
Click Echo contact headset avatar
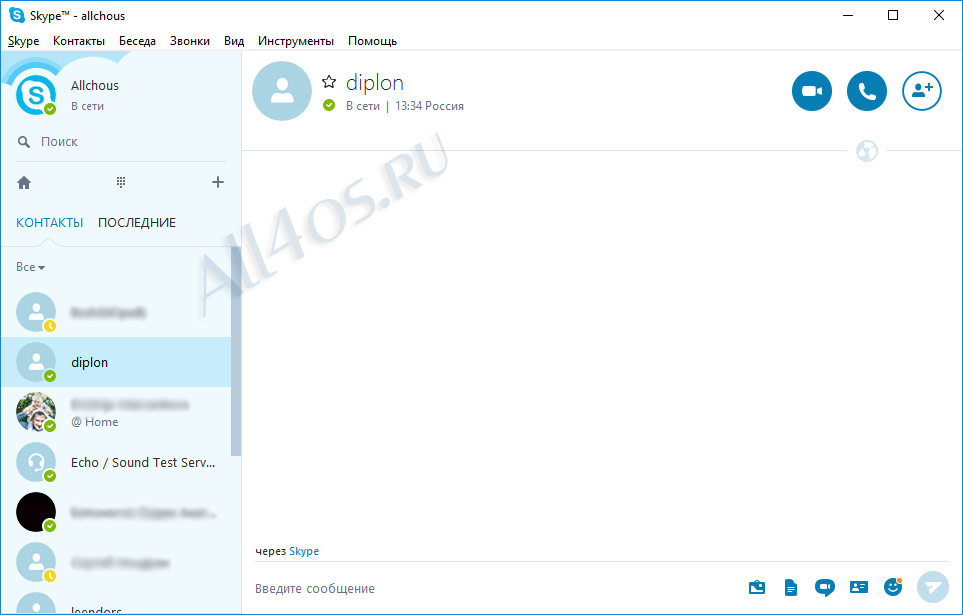(x=36, y=462)
